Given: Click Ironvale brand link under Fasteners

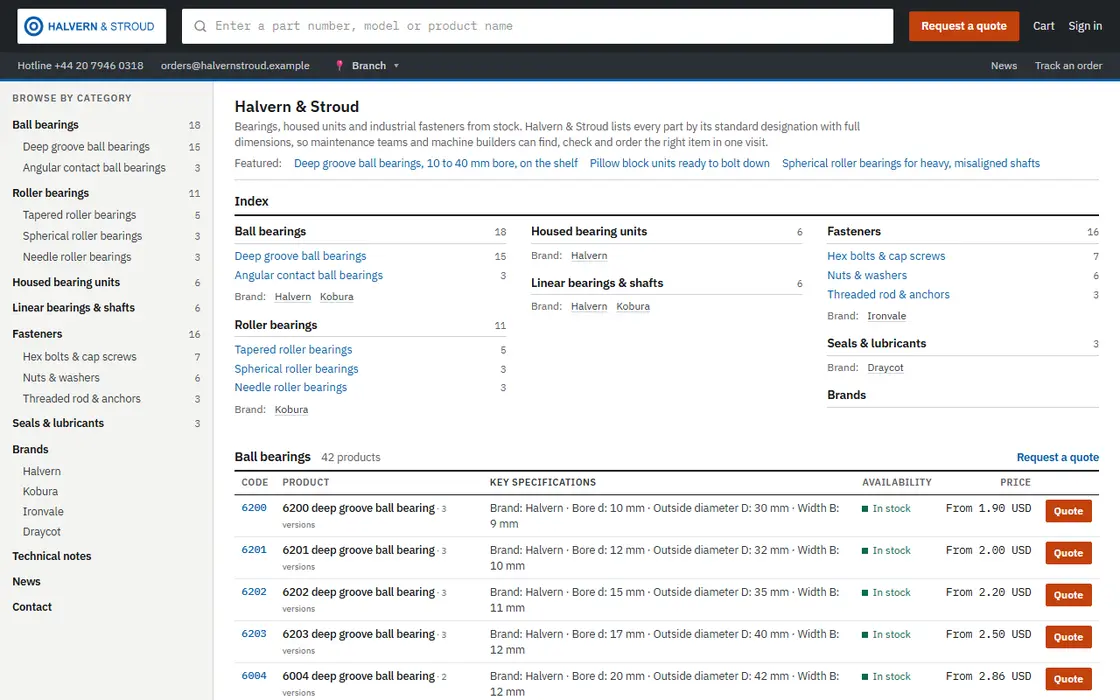Looking at the screenshot, I should 886,316.
